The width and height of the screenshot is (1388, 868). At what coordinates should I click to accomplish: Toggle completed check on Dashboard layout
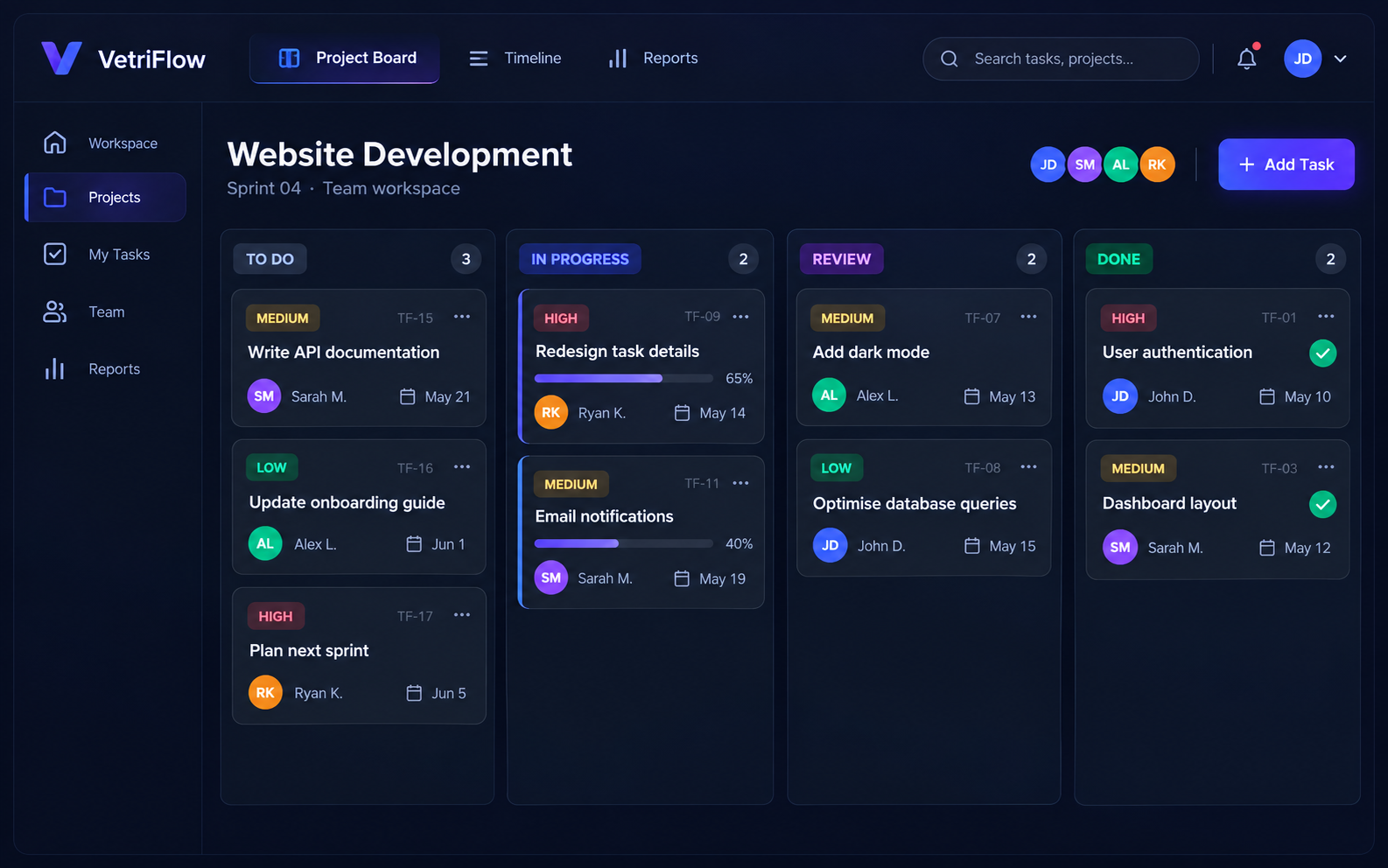[1322, 504]
